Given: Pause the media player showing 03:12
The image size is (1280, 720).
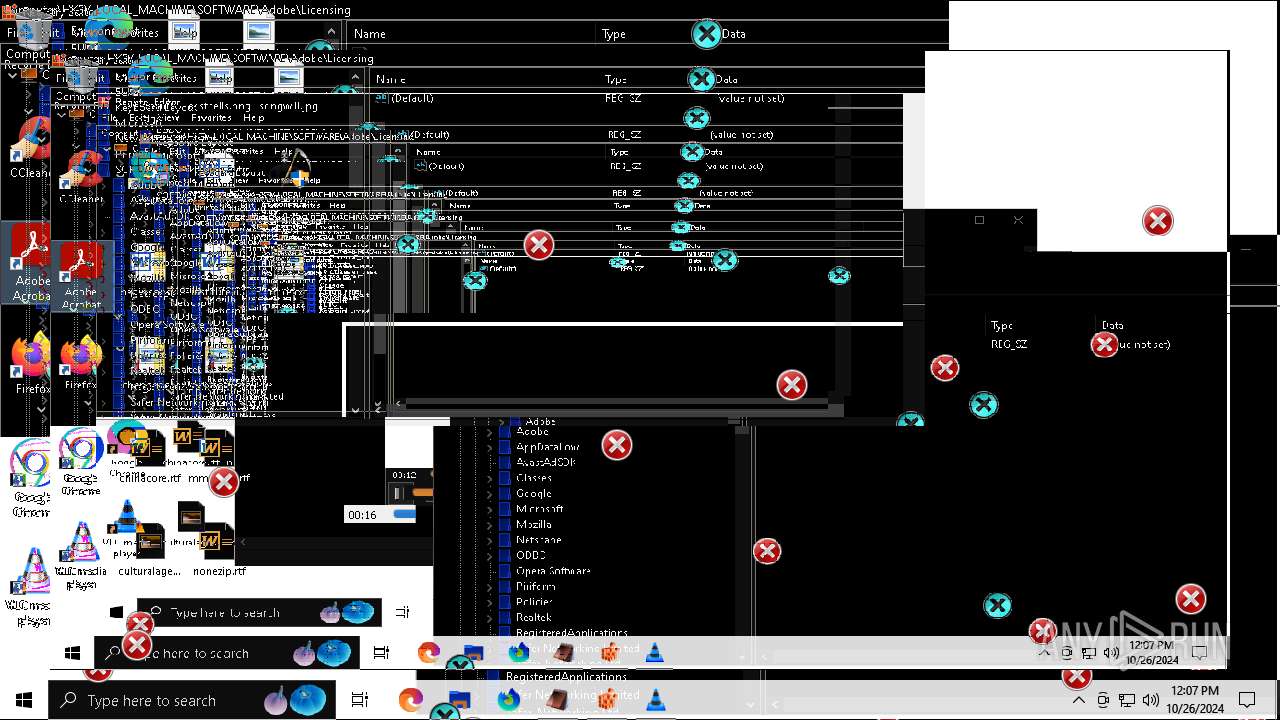Looking at the screenshot, I should [x=397, y=493].
